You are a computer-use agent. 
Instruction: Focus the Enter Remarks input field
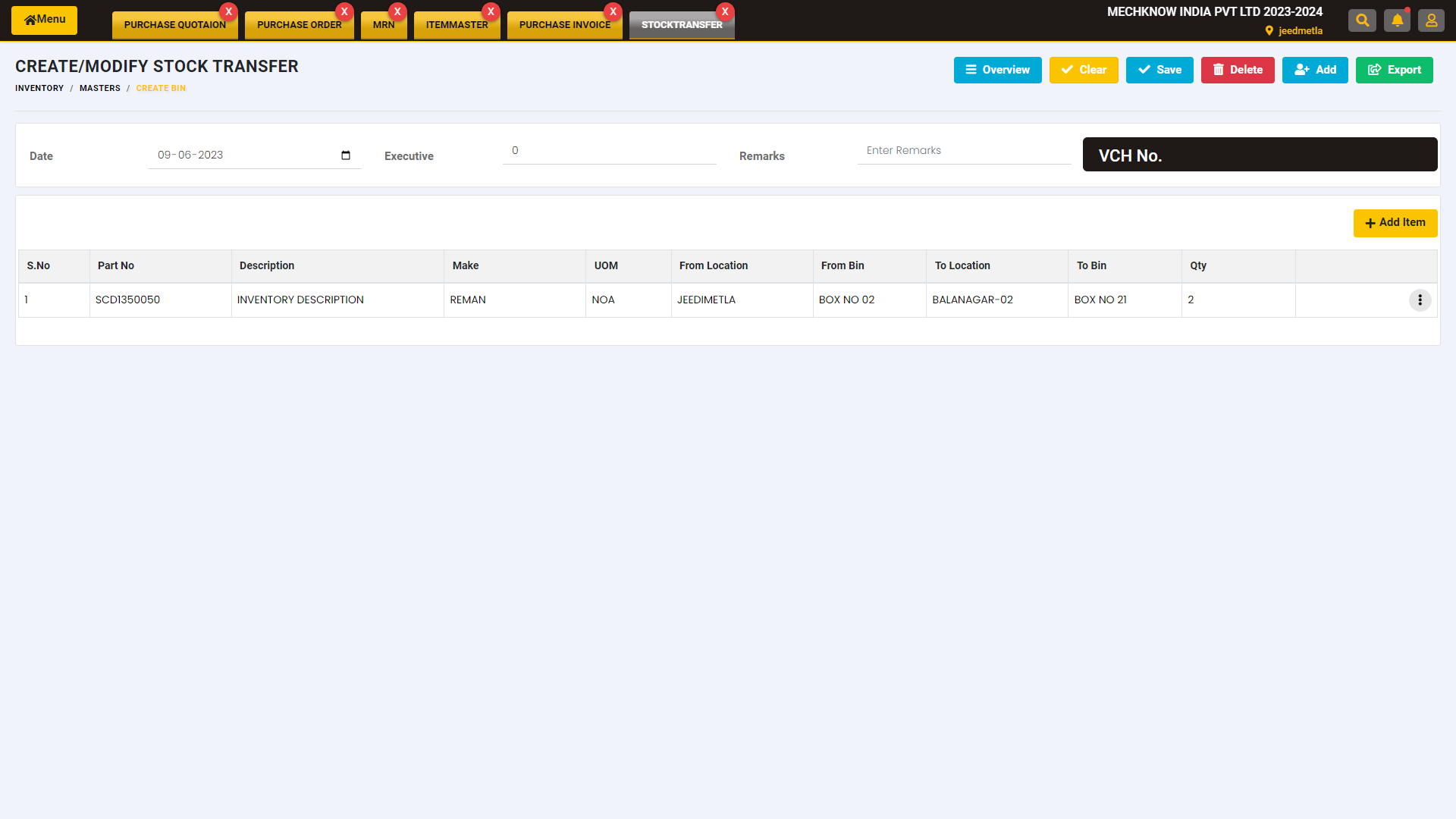[963, 151]
